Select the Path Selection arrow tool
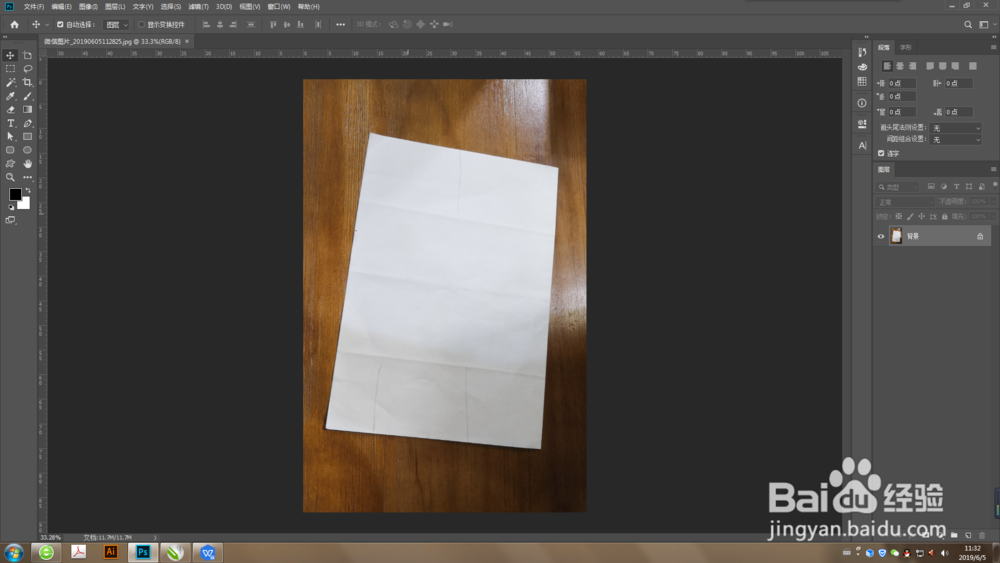The image size is (1000, 563). pos(10,136)
